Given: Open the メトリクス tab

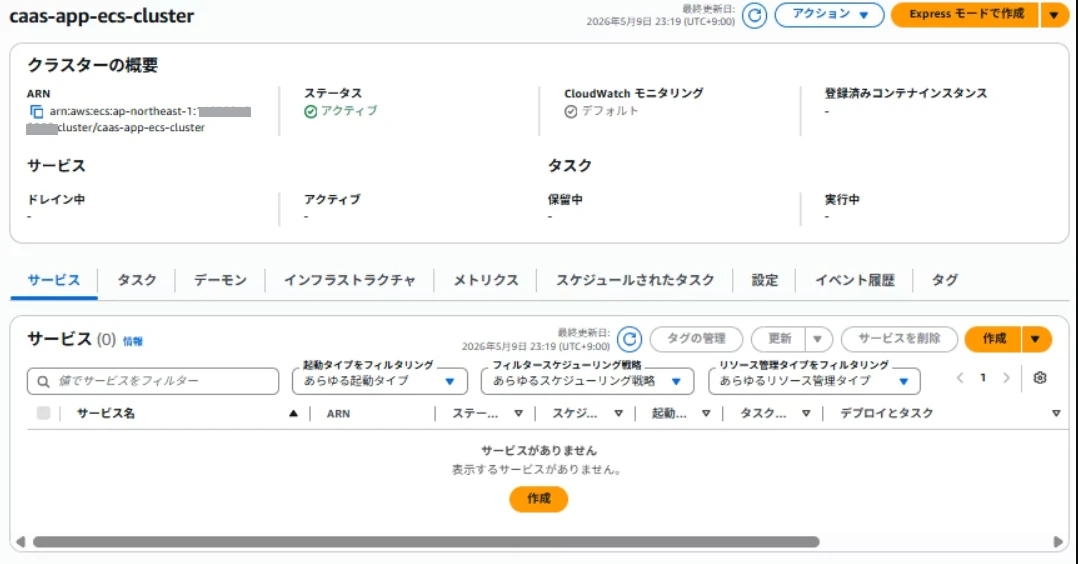Looking at the screenshot, I should click(485, 280).
